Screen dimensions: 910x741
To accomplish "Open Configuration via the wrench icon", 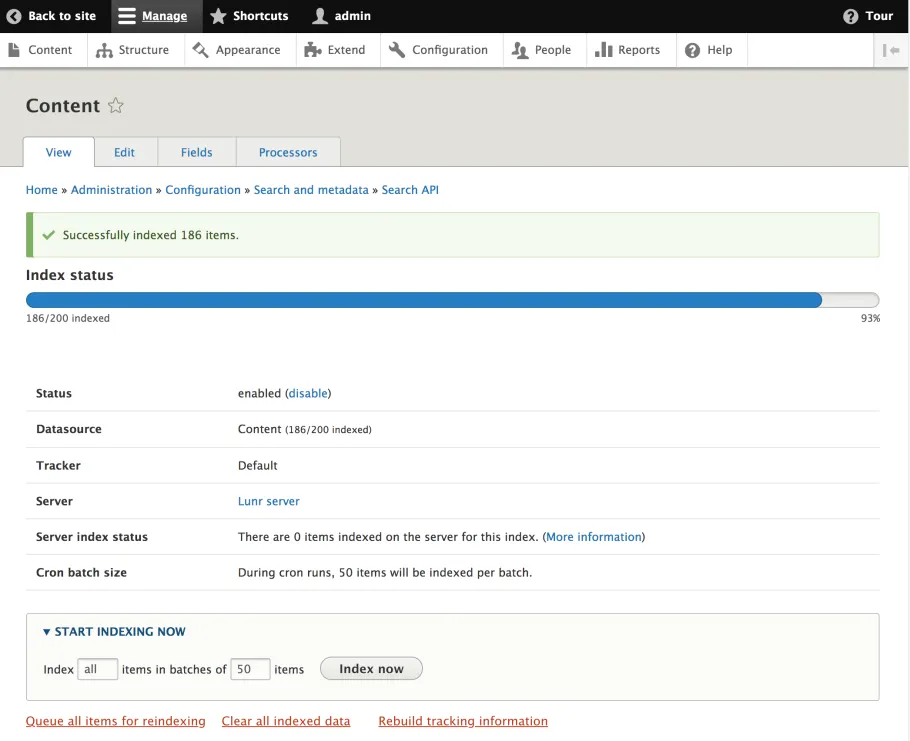I will 397,49.
